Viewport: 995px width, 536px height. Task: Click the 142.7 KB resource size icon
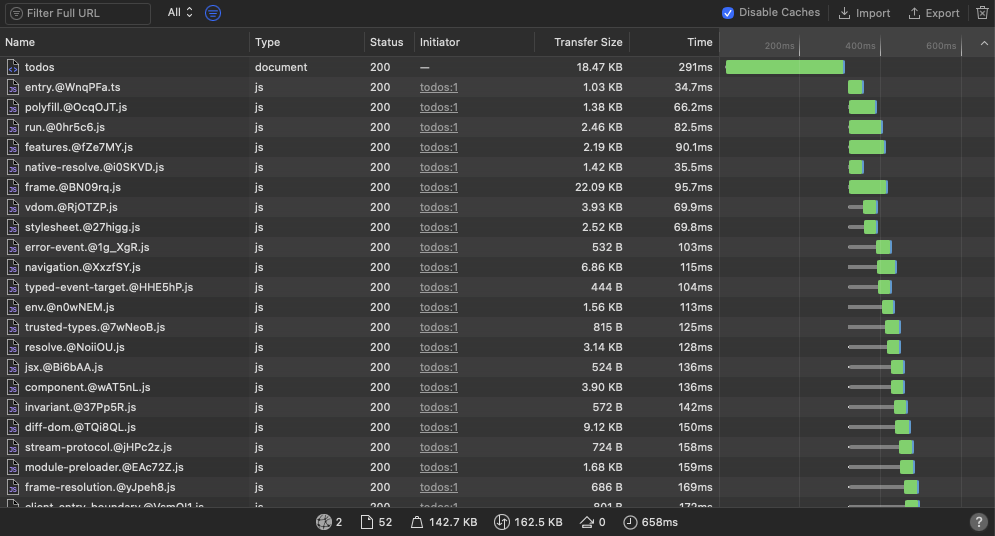416,522
